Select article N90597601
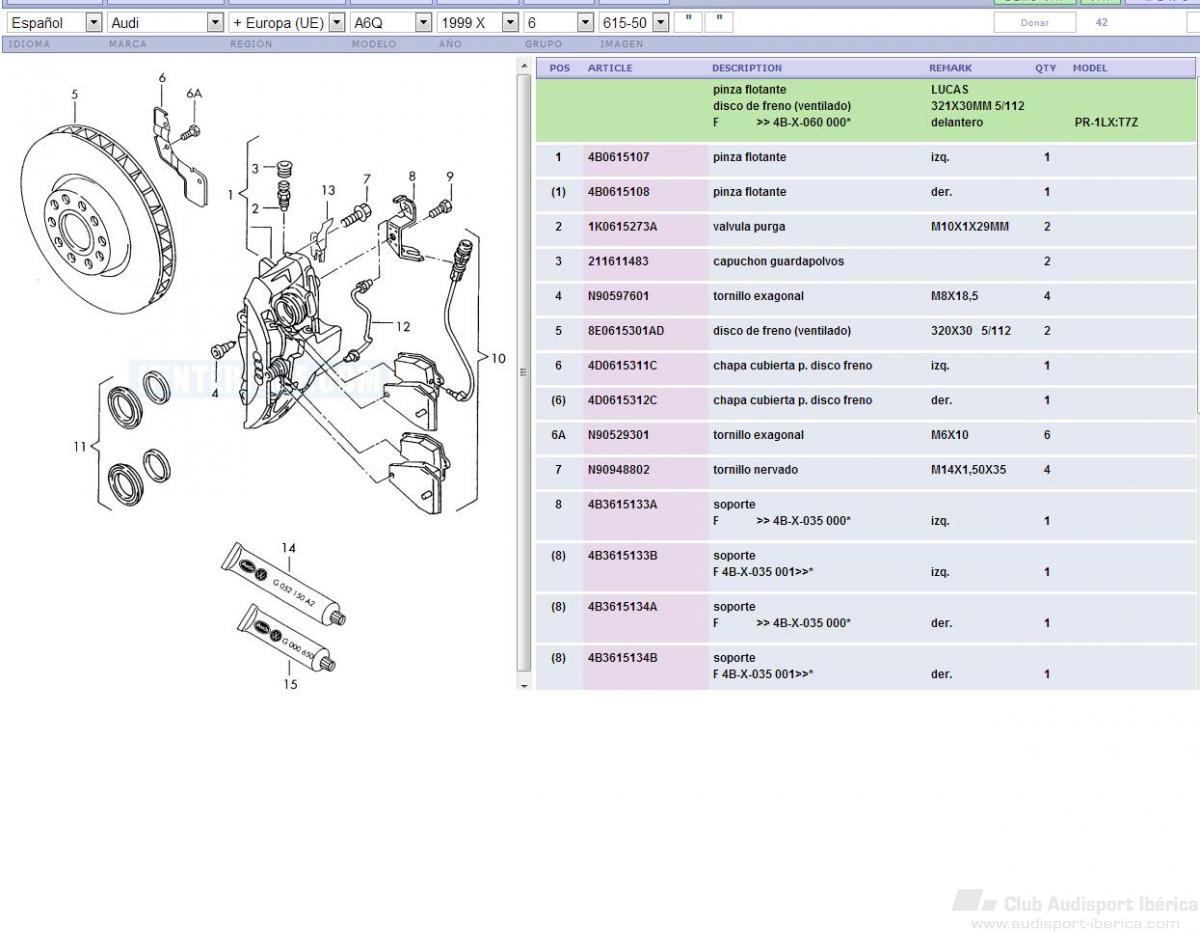Viewport: 1200px width, 932px height. tap(618, 296)
